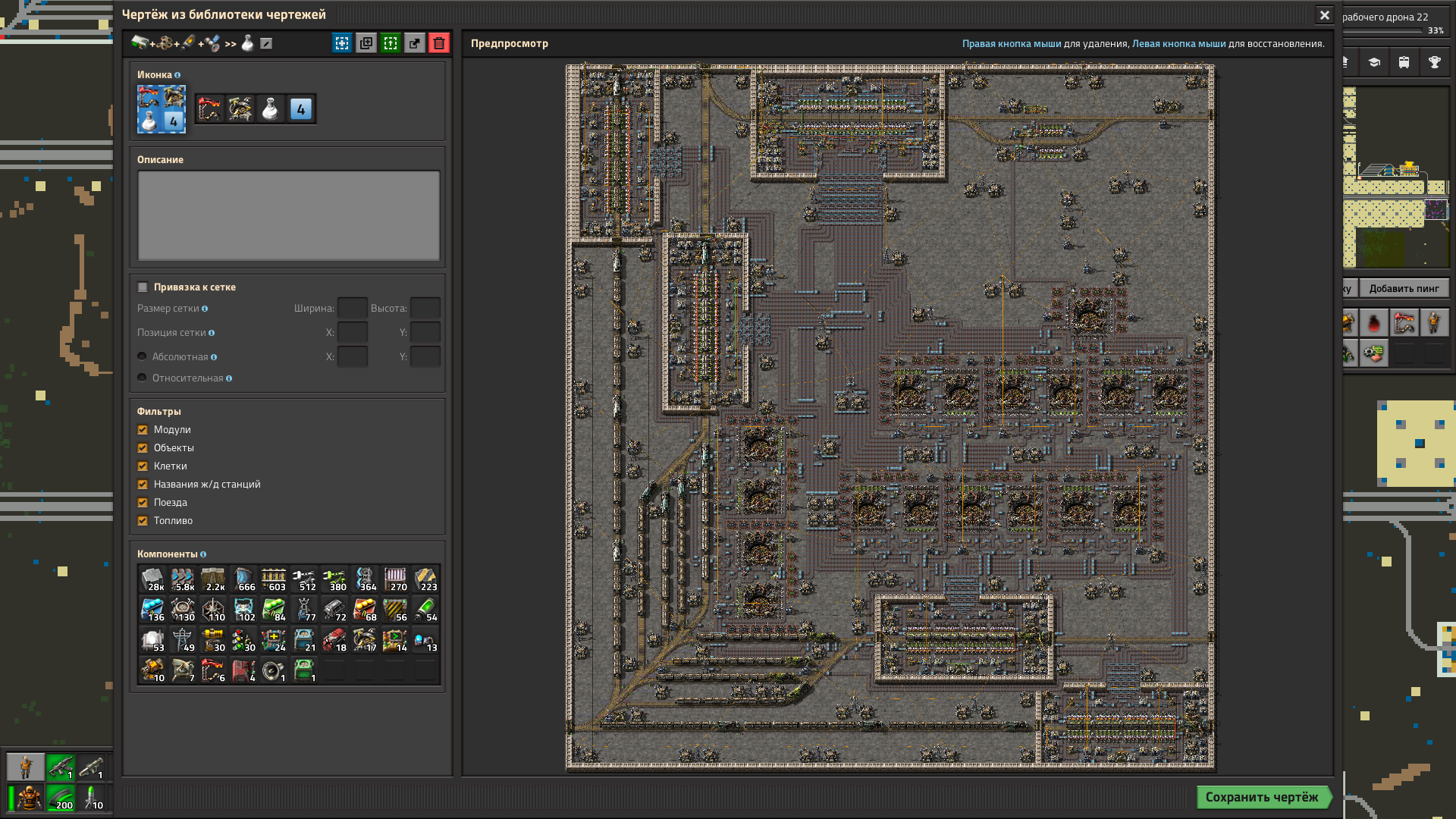Click the export to string icon
Image resolution: width=1456 pixels, height=819 pixels.
tap(415, 43)
